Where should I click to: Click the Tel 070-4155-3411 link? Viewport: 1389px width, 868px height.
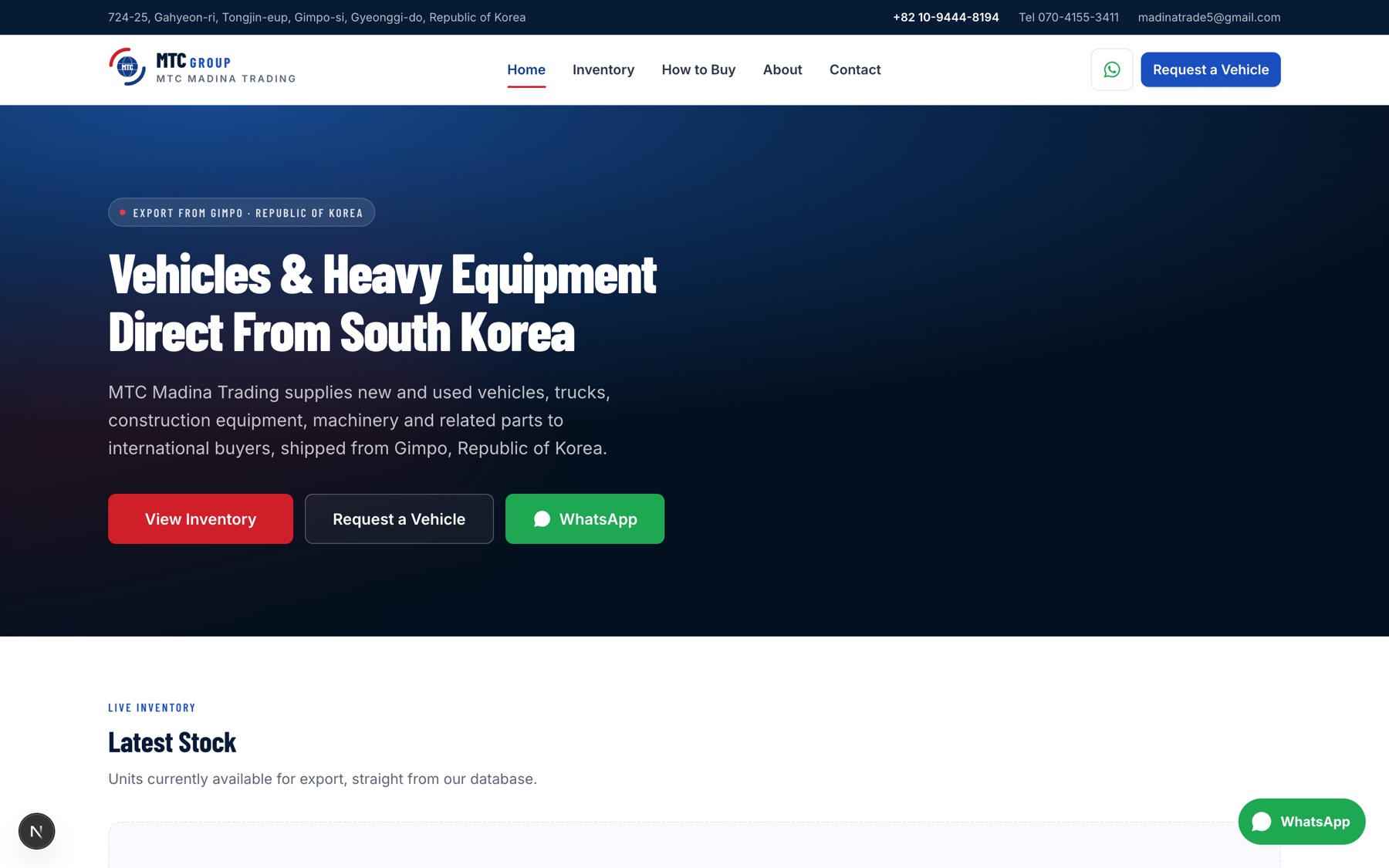click(x=1068, y=17)
